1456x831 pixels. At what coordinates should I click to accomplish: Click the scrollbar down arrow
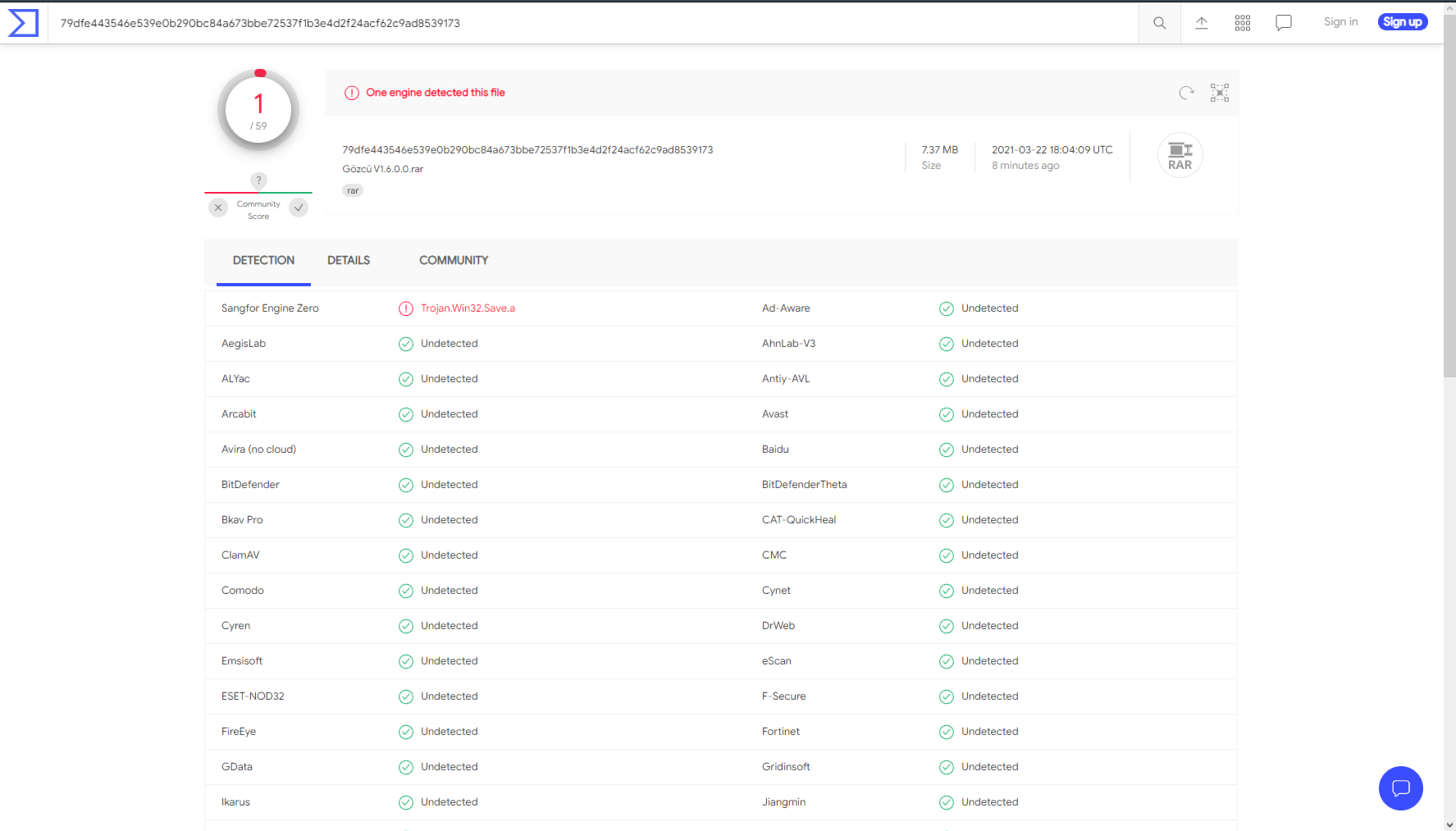(1449, 824)
